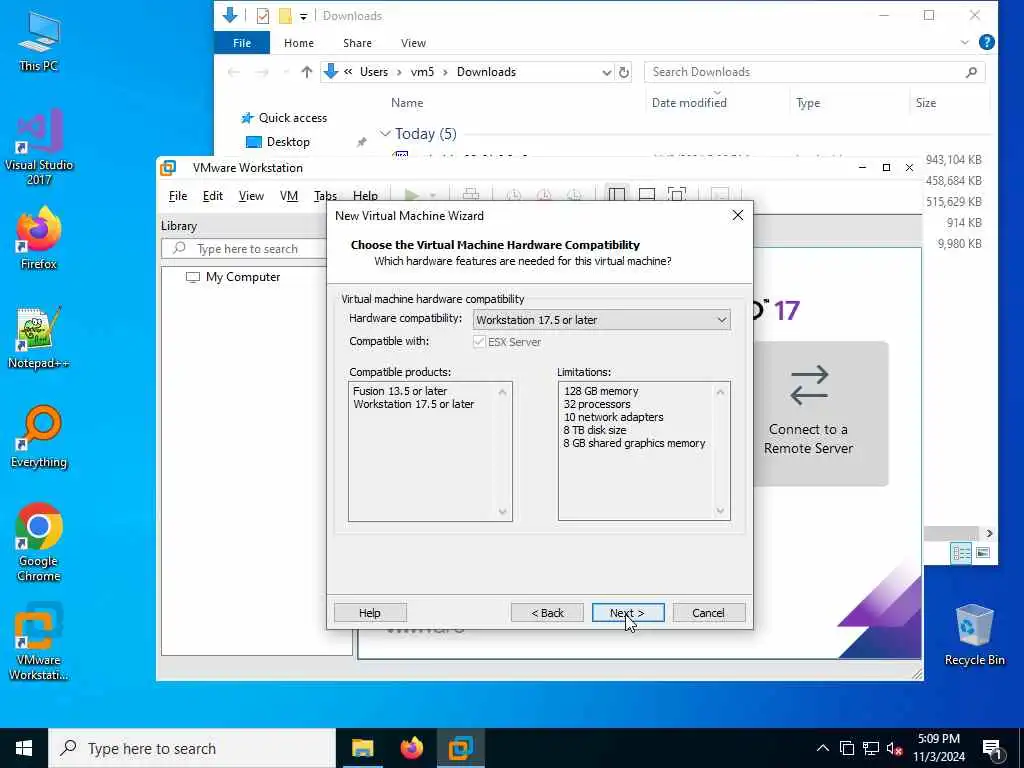Sort files by Name column header
The width and height of the screenshot is (1024, 768).
tap(407, 103)
